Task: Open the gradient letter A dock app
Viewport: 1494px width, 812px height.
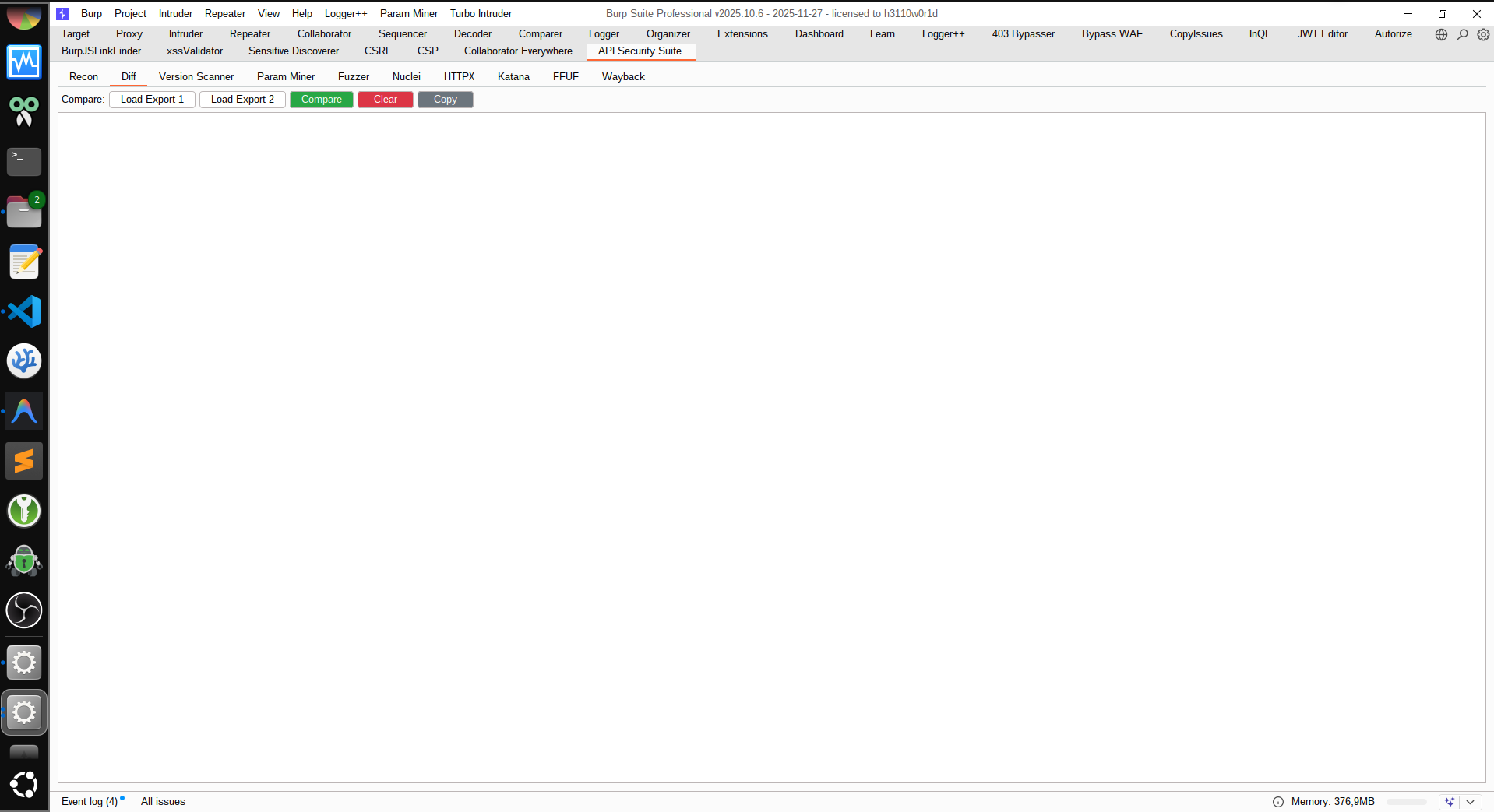Action: click(x=24, y=411)
